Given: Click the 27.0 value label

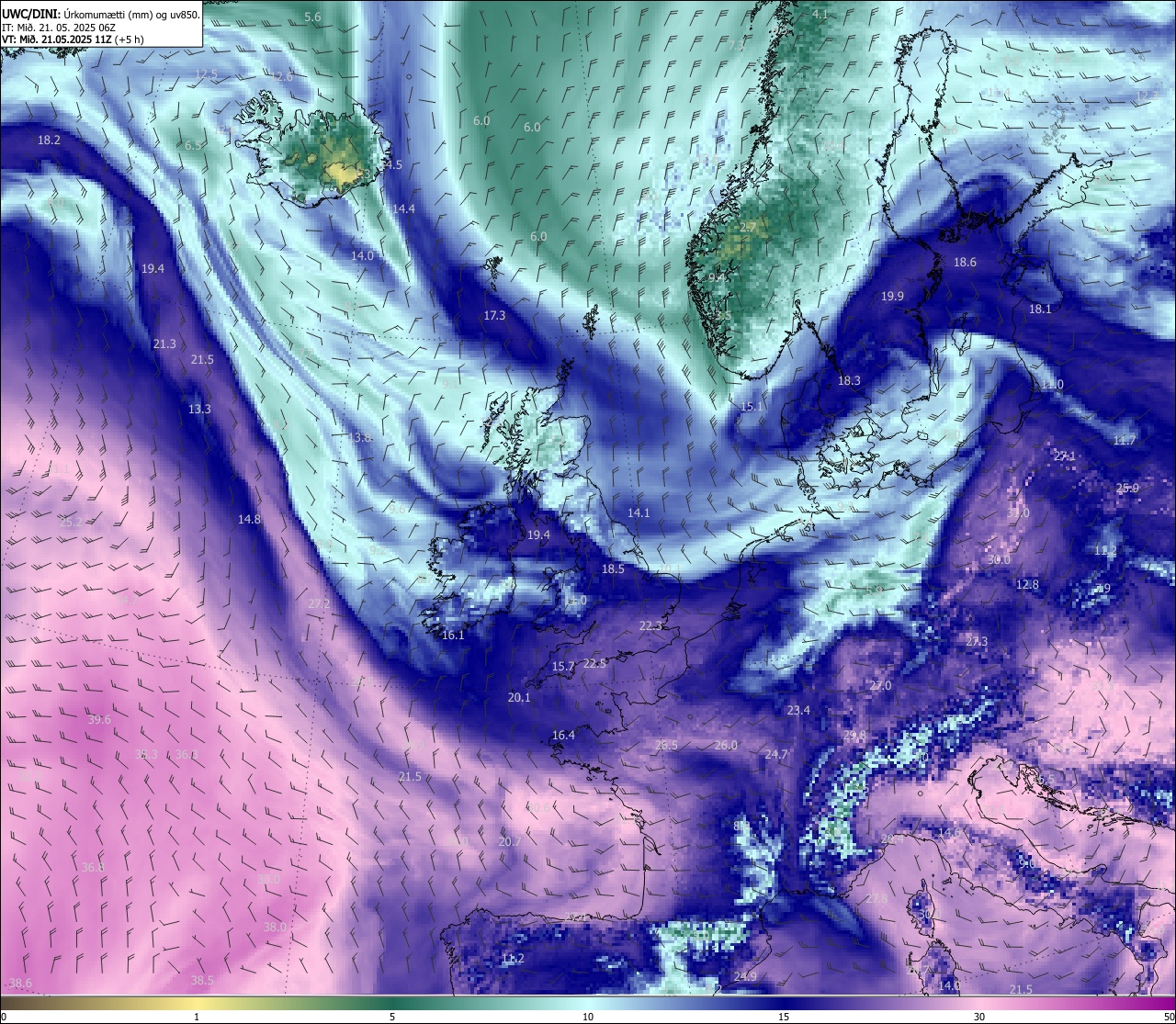Looking at the screenshot, I should coord(880,687).
